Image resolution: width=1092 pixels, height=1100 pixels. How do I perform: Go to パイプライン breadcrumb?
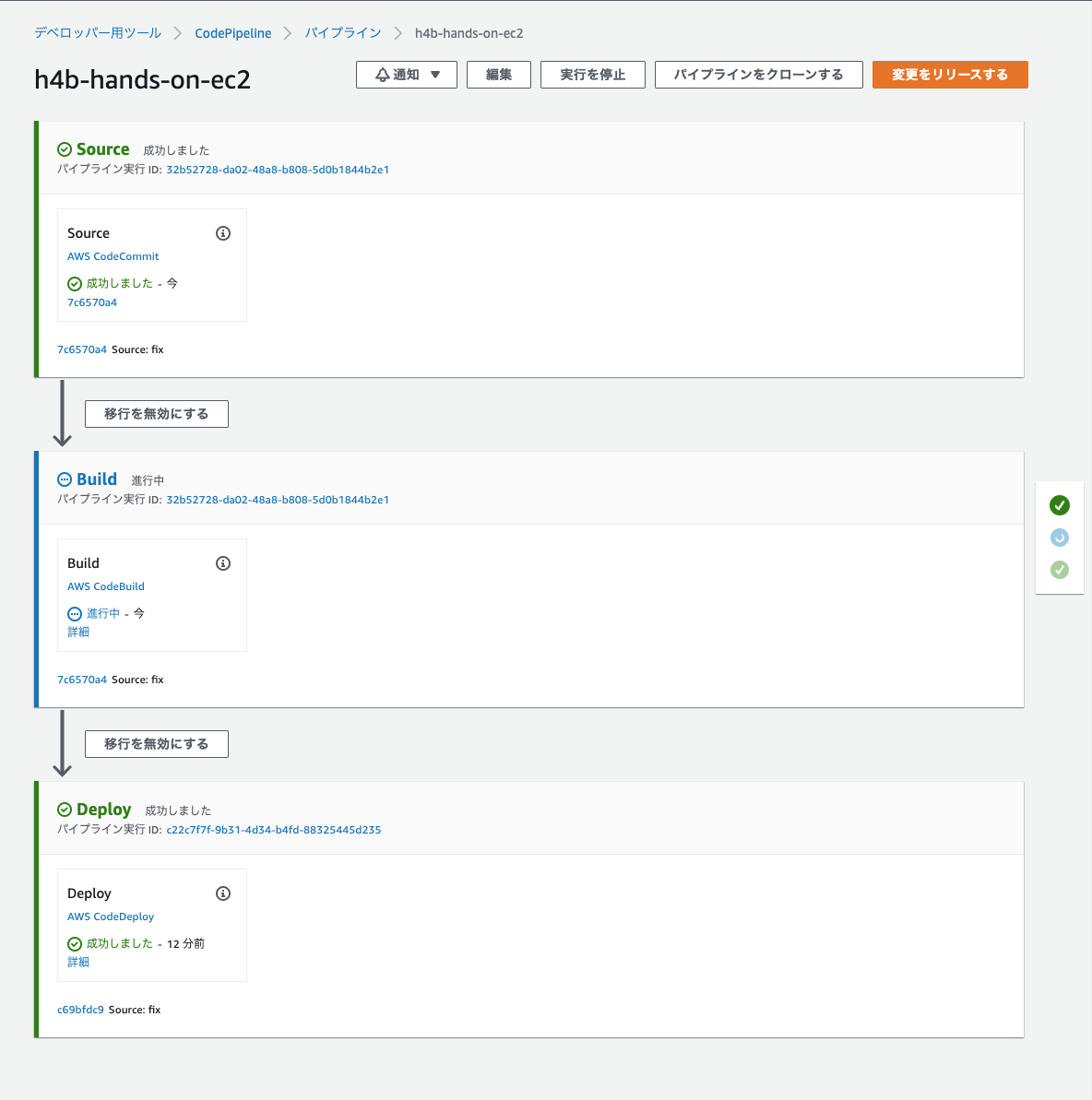pos(343,33)
